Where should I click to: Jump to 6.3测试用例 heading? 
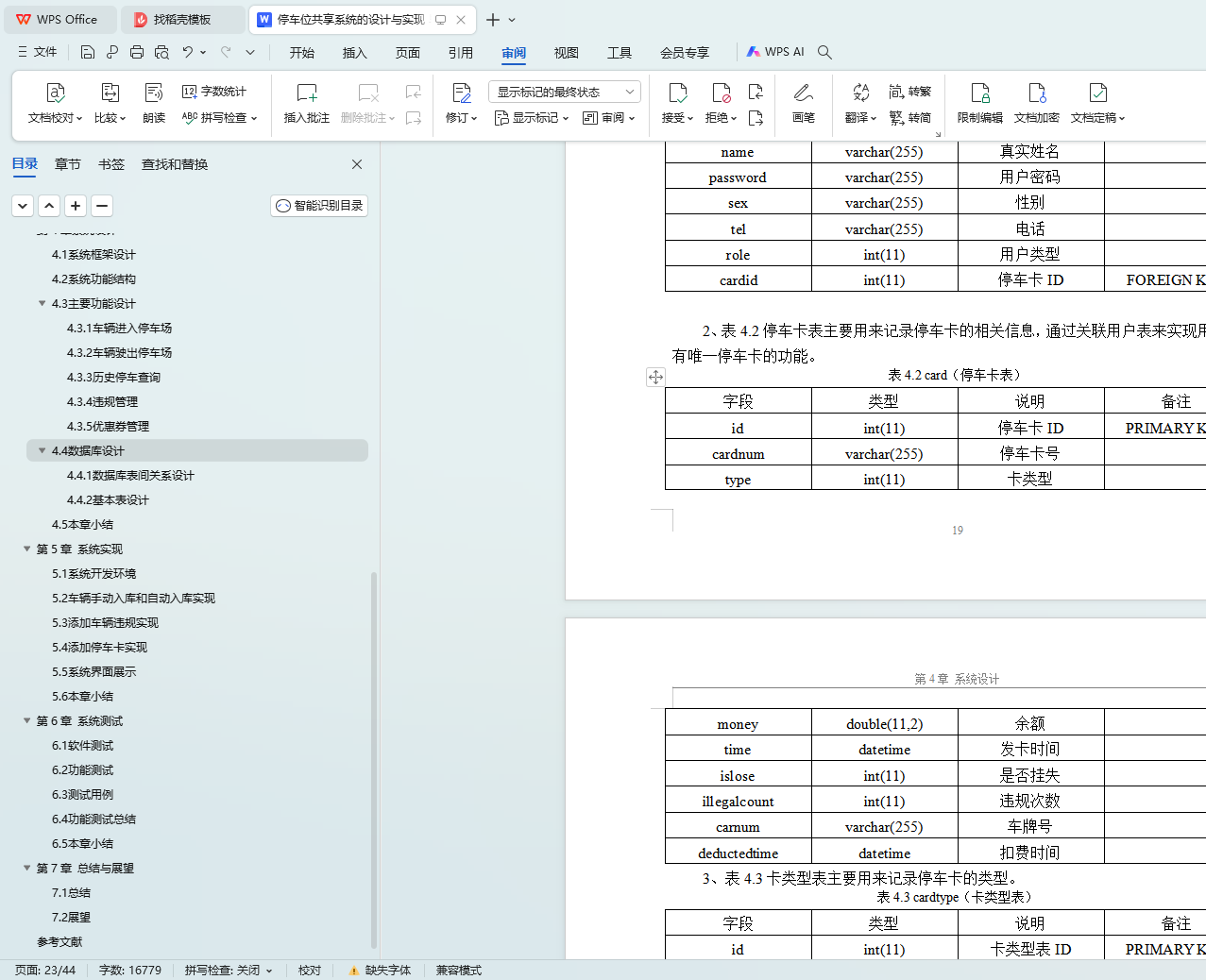click(82, 794)
